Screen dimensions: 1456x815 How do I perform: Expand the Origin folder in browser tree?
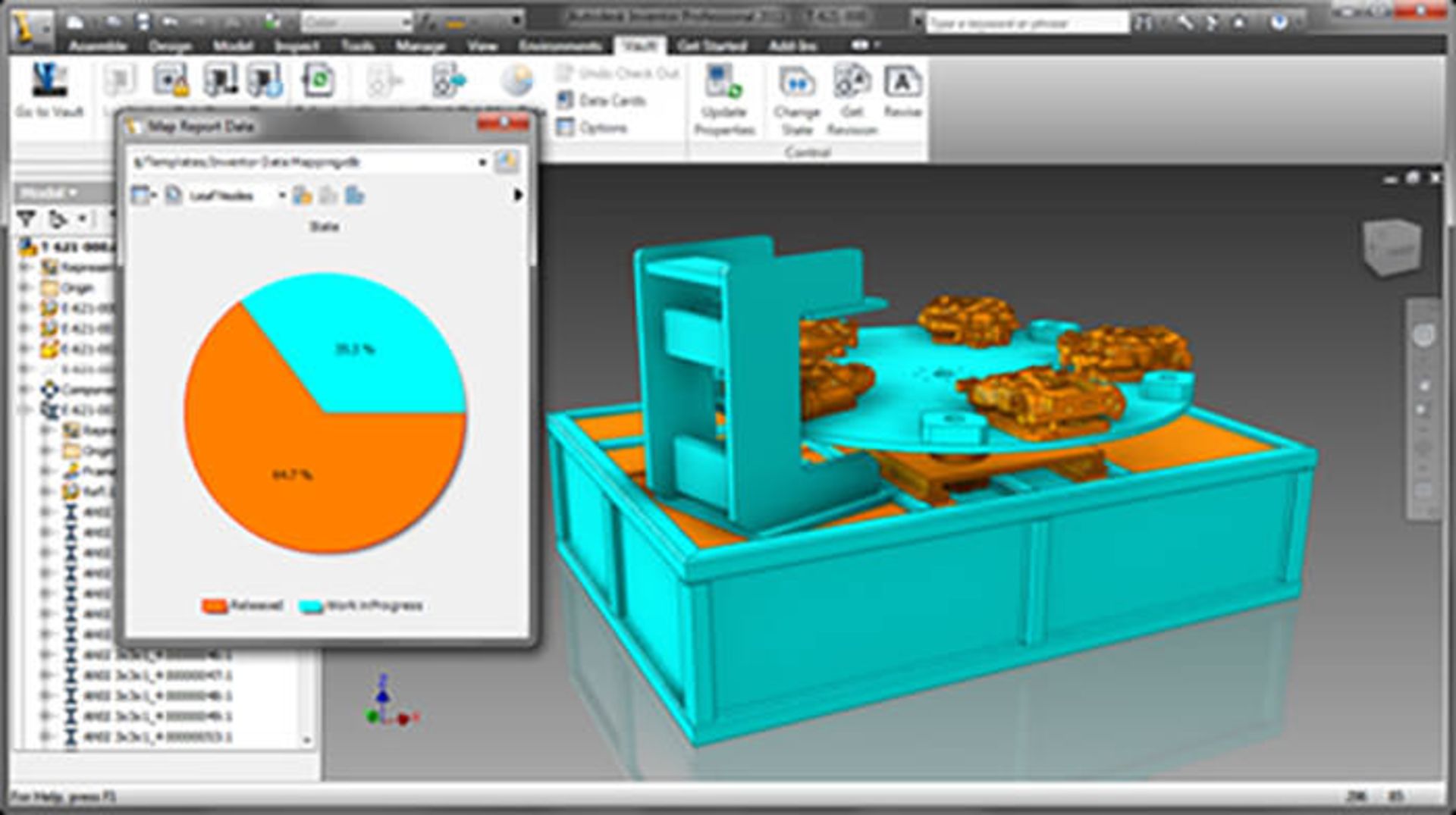click(x=26, y=288)
